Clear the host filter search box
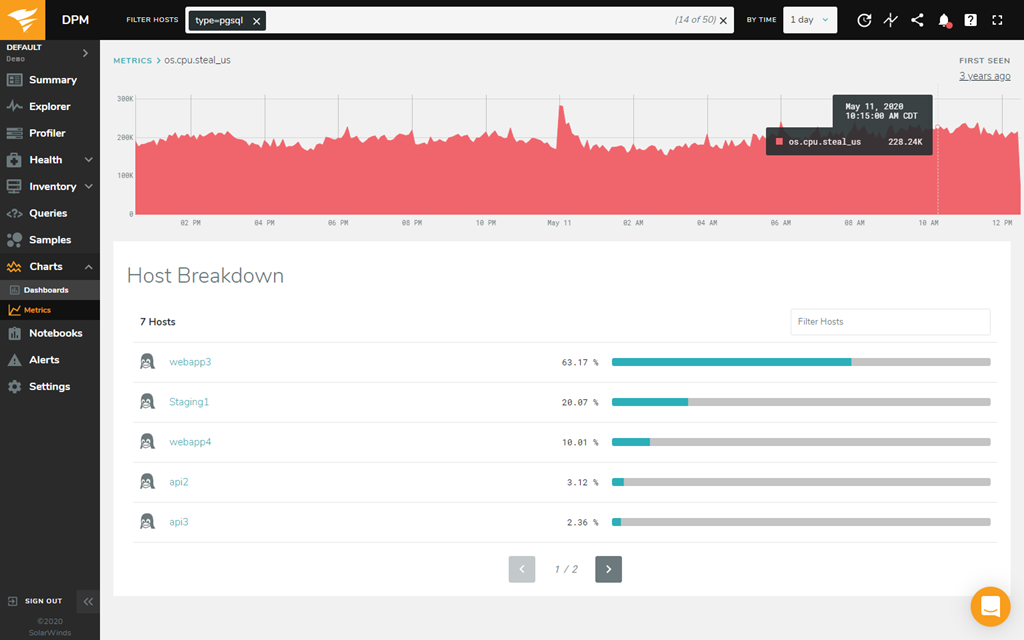 (724, 21)
